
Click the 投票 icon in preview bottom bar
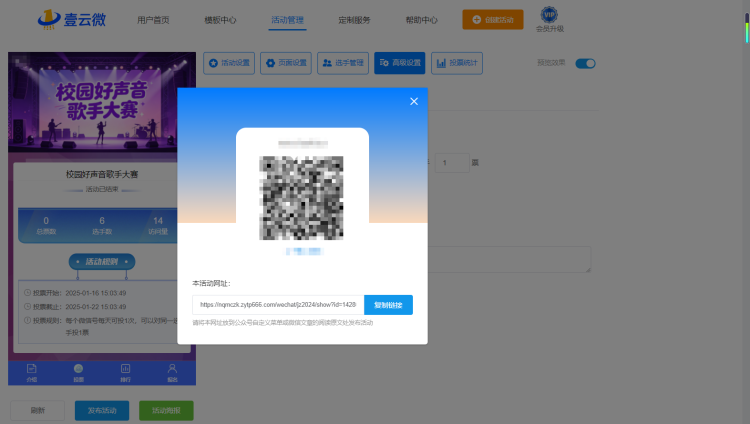point(78,373)
